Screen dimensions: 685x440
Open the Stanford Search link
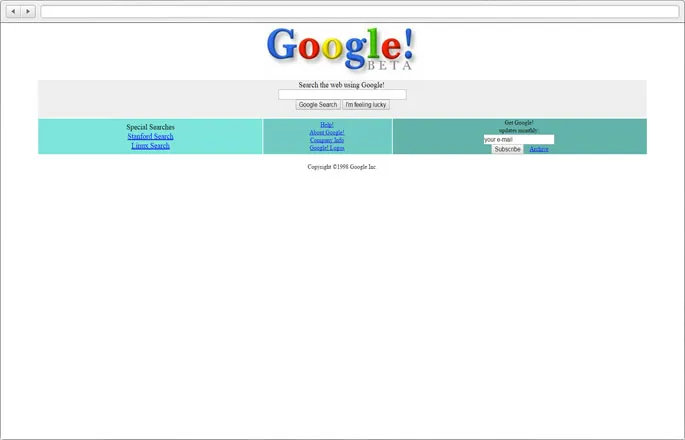coord(150,136)
